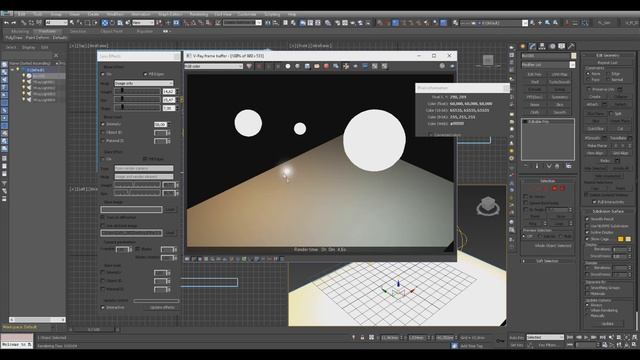Open configure modifier sets icon

tap(569, 166)
